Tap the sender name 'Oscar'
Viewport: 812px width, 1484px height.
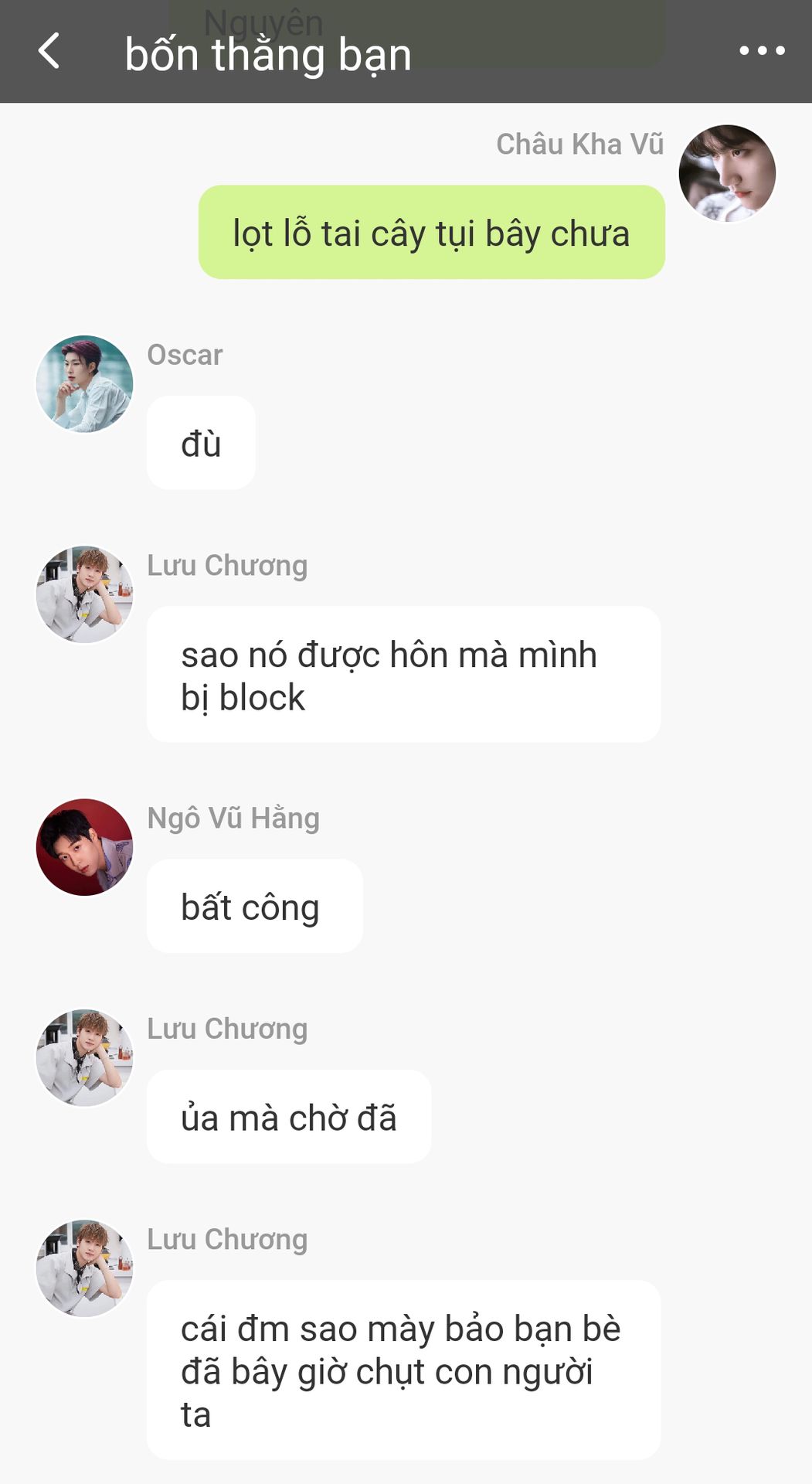pos(185,355)
